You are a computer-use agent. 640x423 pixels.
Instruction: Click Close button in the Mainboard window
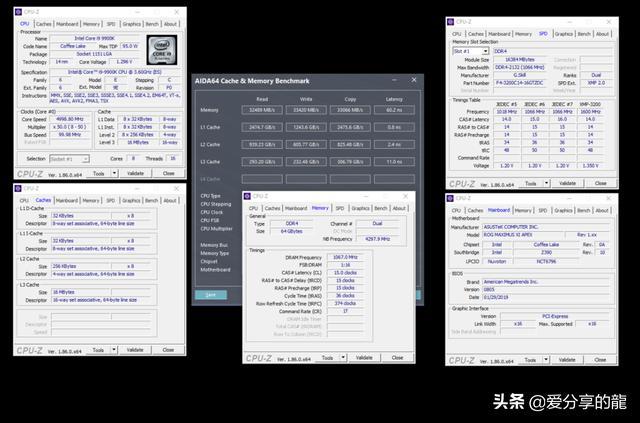[x=600, y=360]
